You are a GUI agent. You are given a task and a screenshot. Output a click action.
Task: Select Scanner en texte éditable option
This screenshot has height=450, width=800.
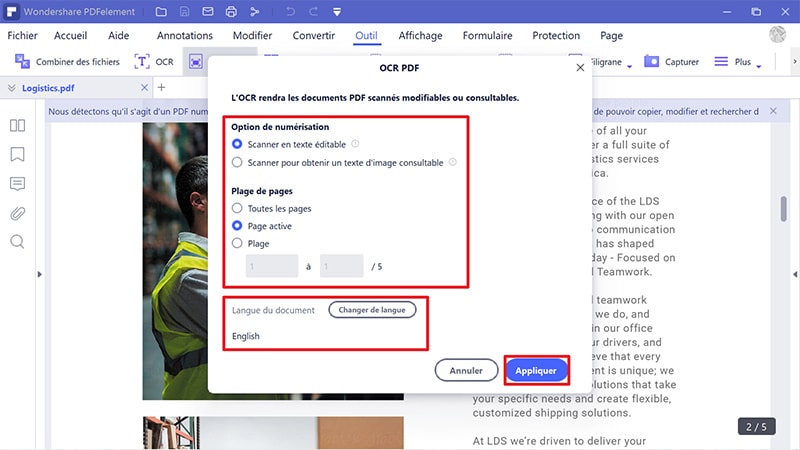click(x=237, y=144)
